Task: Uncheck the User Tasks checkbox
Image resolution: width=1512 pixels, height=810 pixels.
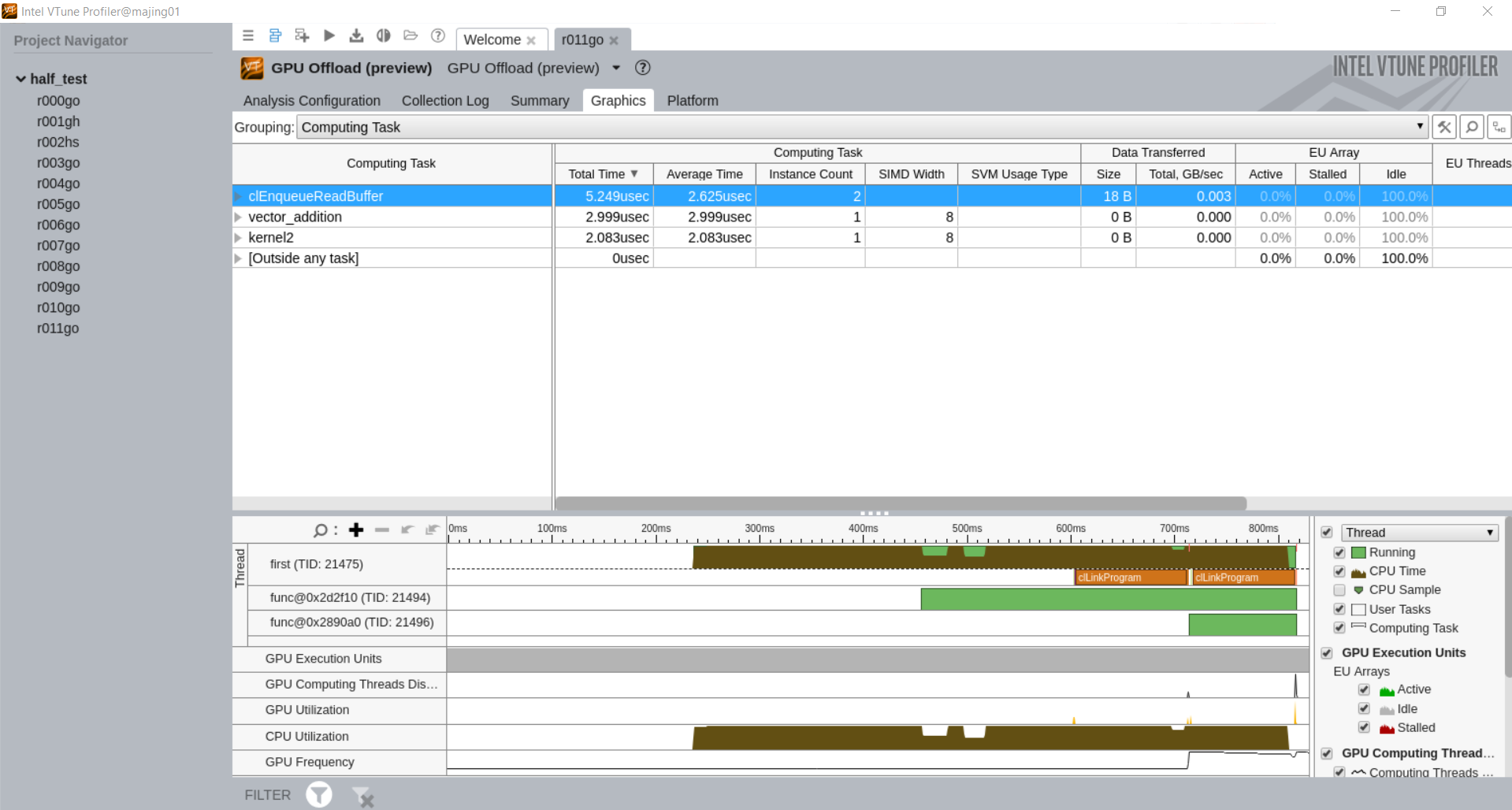Action: pyautogui.click(x=1339, y=609)
